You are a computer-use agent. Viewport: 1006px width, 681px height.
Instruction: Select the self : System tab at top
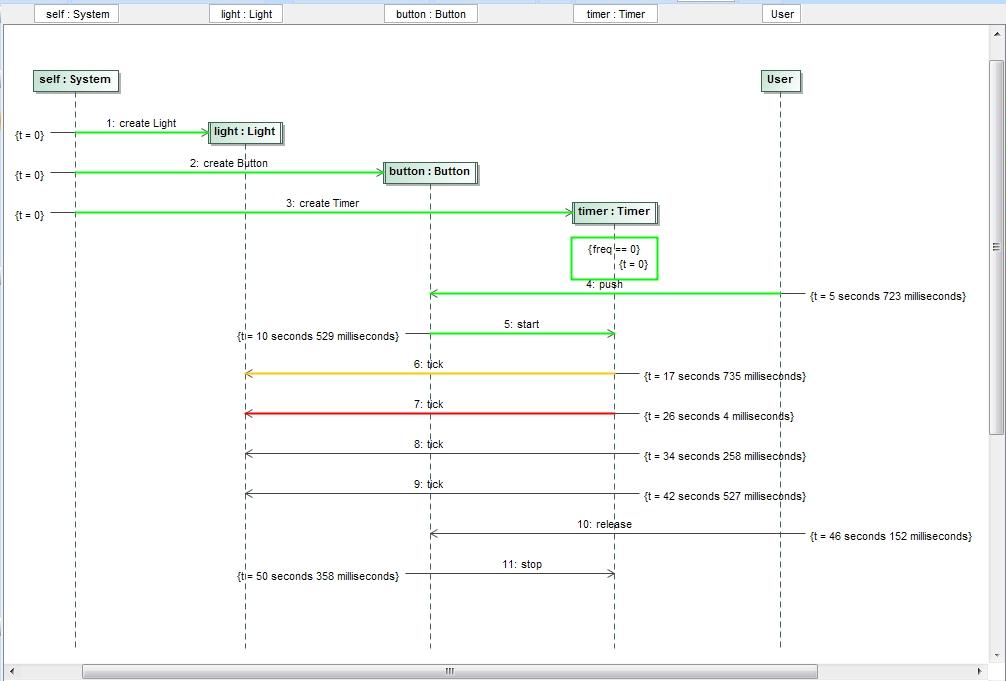tap(76, 13)
